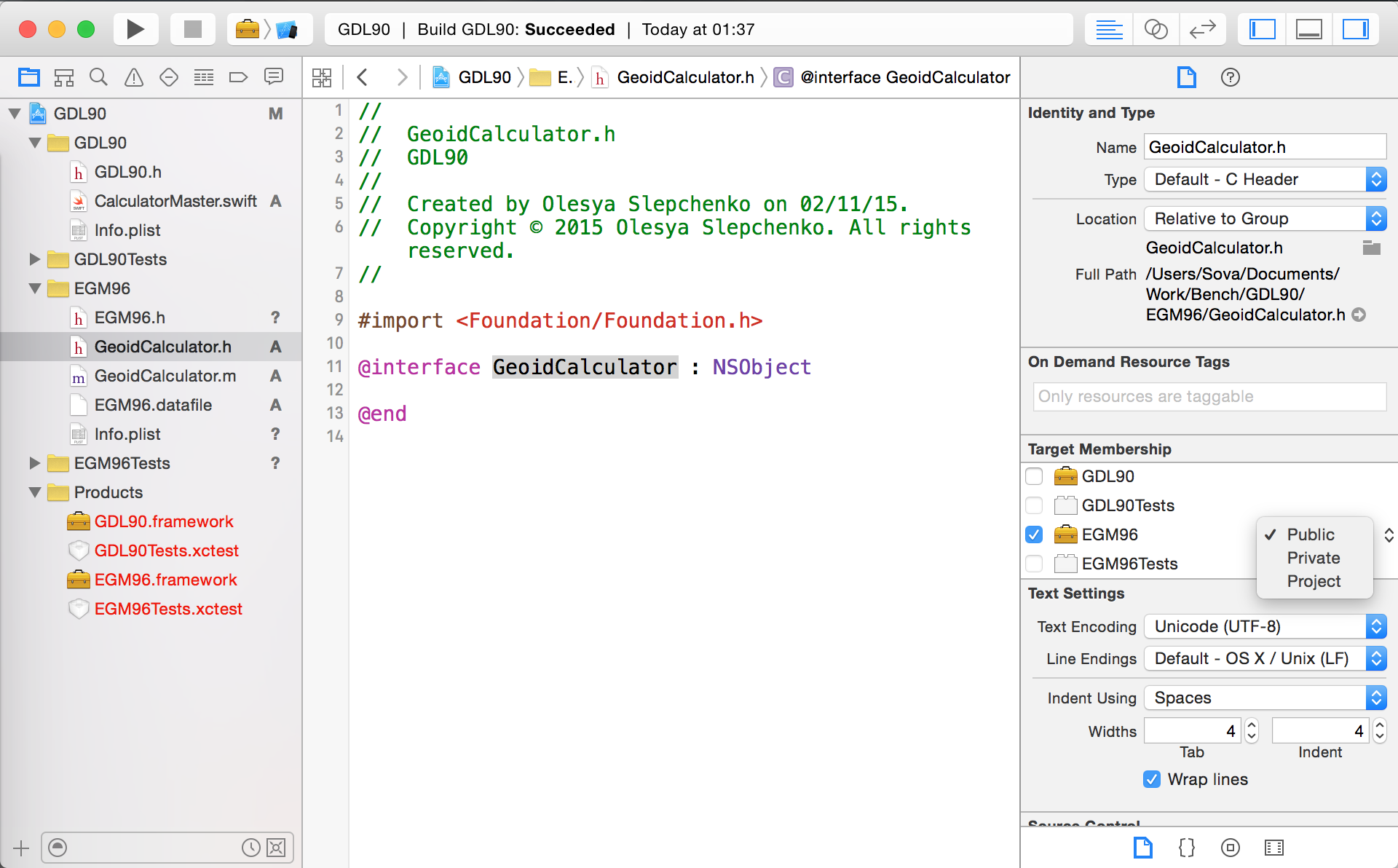Screen dimensions: 1398x868
Task: Open the Text Encoding dropdown
Action: pyautogui.click(x=1265, y=626)
